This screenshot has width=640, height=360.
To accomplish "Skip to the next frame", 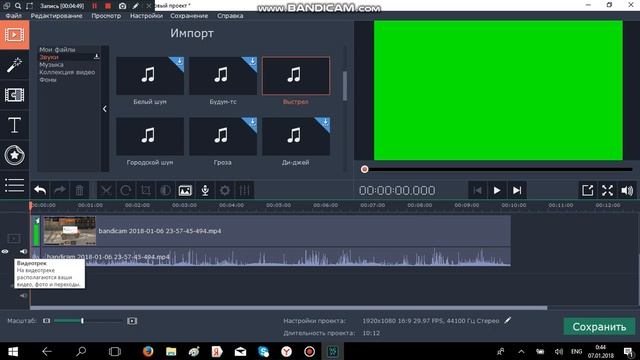I will click(x=517, y=190).
